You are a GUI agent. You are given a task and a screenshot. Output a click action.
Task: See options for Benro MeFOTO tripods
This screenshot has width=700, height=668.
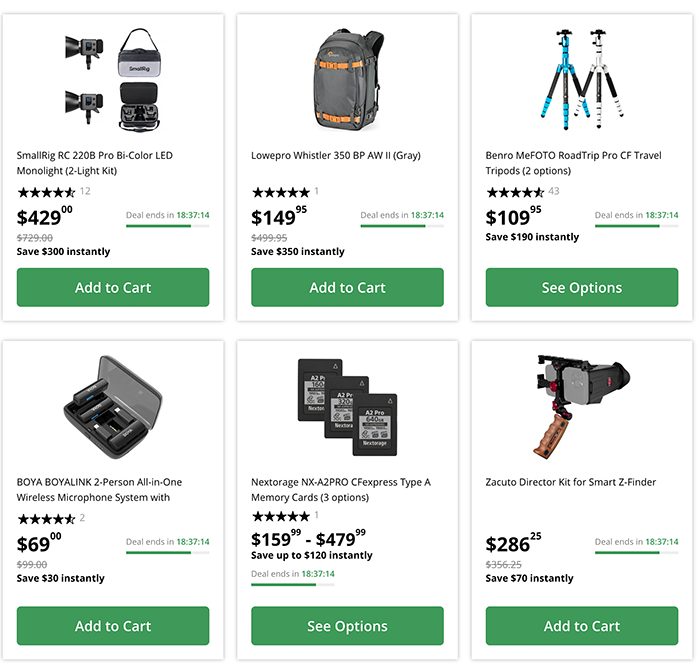click(x=582, y=287)
